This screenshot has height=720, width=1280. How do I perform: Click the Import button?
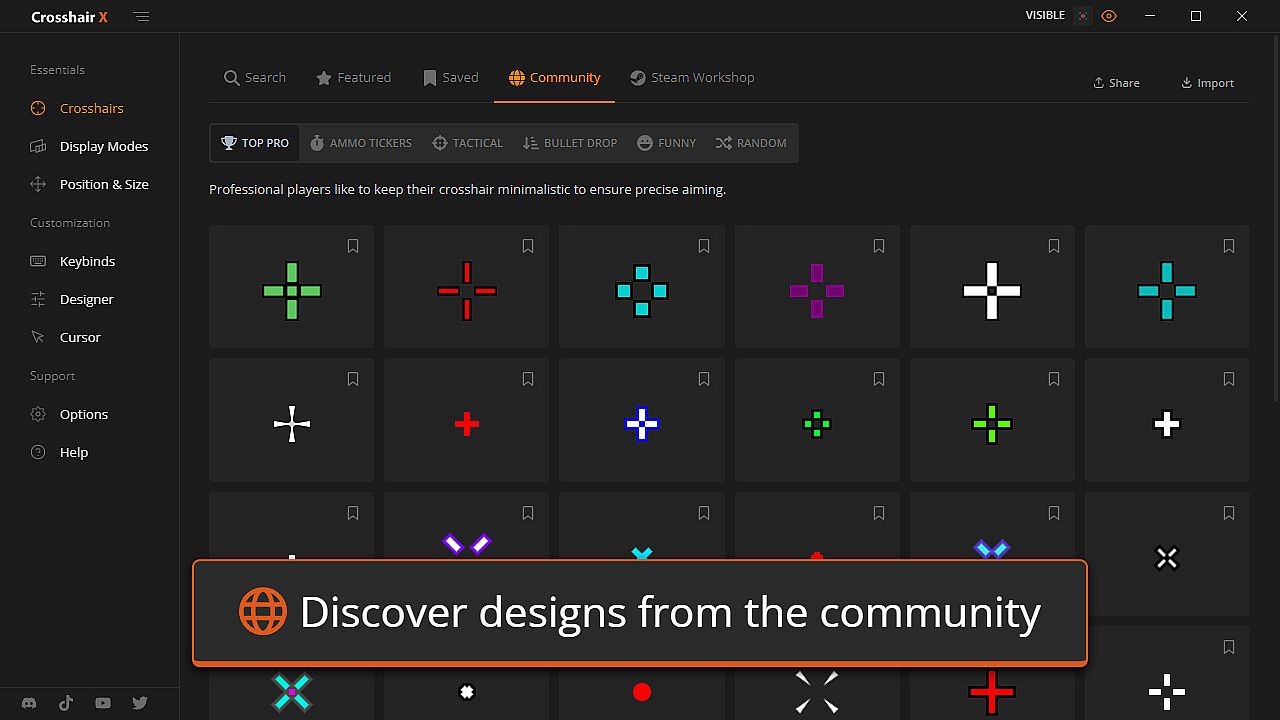(x=1207, y=83)
